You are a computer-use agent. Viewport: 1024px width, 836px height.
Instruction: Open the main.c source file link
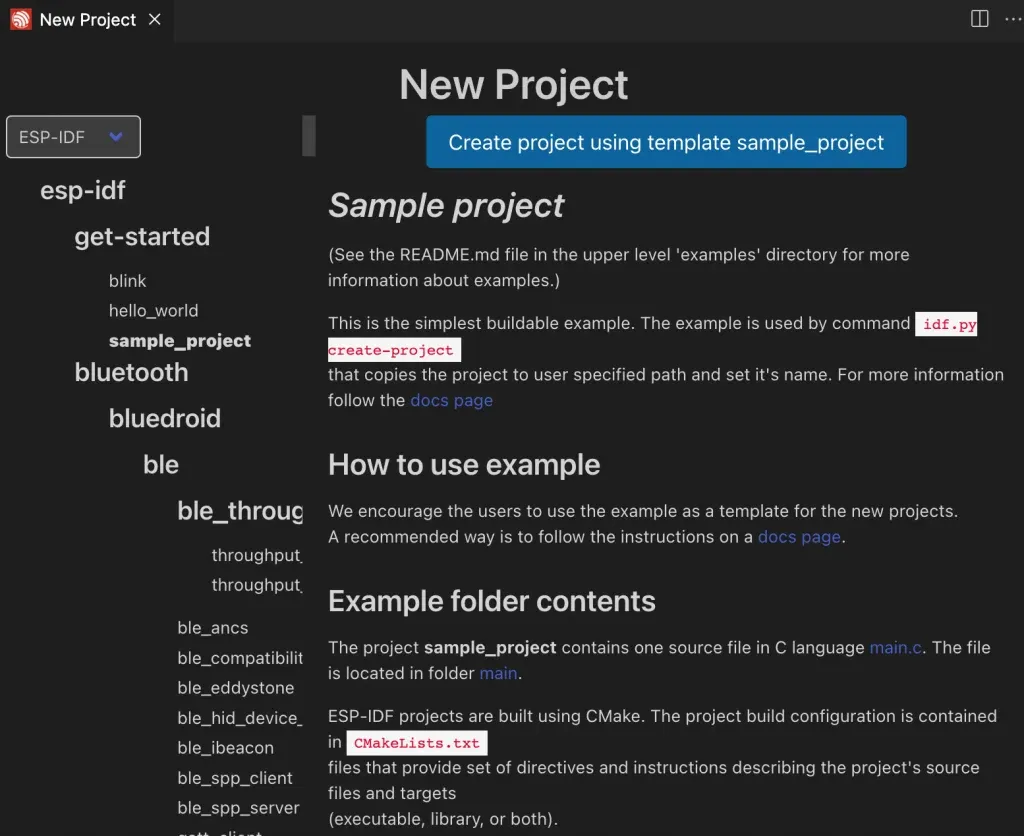[x=894, y=647]
